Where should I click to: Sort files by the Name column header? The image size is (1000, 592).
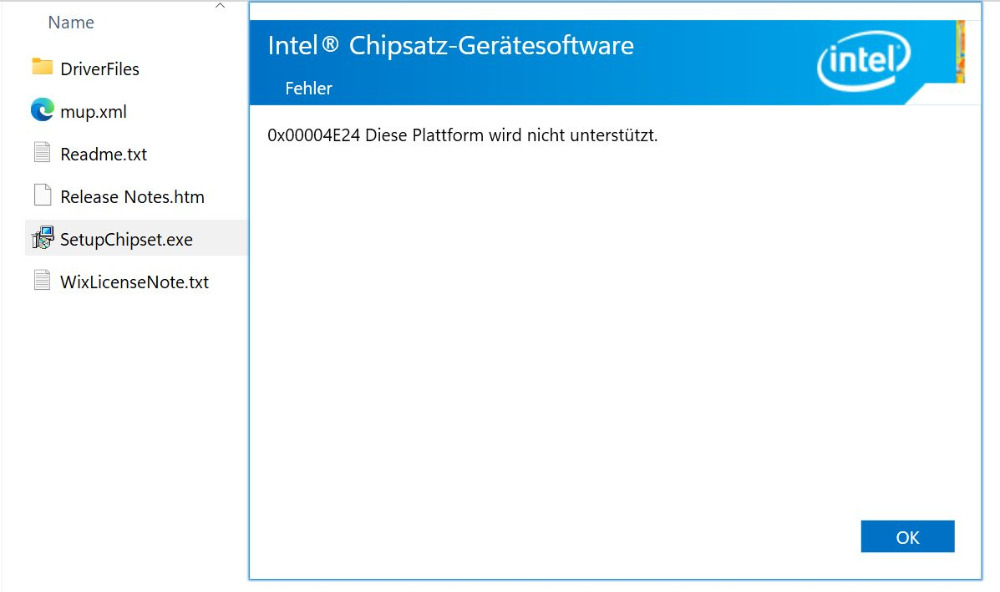pos(71,22)
